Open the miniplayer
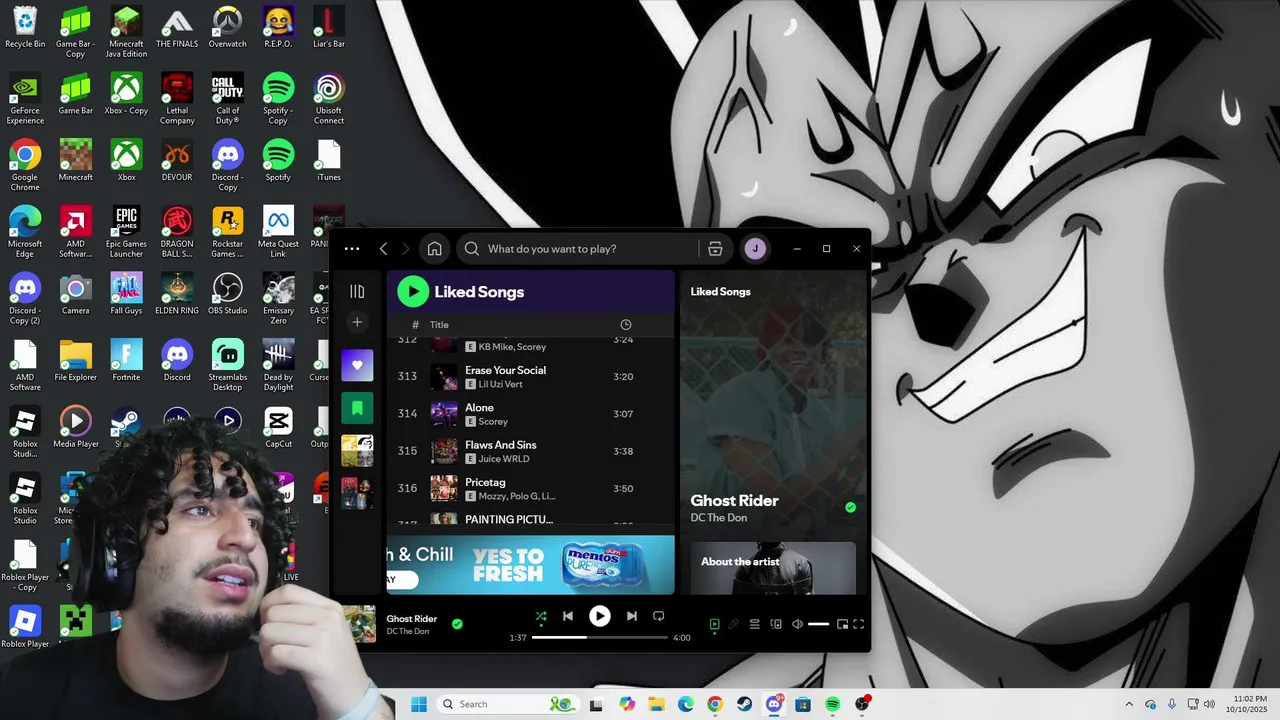The image size is (1280, 720). coord(842,624)
